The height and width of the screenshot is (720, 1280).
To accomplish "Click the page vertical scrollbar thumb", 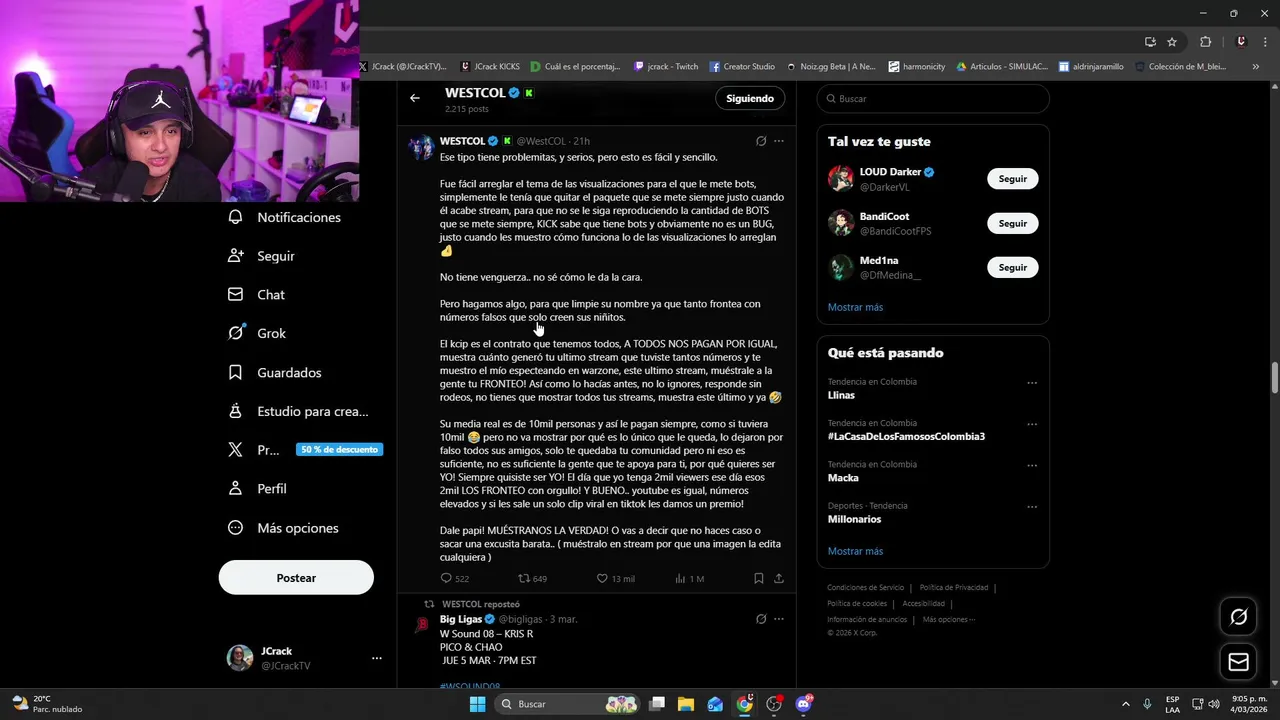I will (1275, 379).
